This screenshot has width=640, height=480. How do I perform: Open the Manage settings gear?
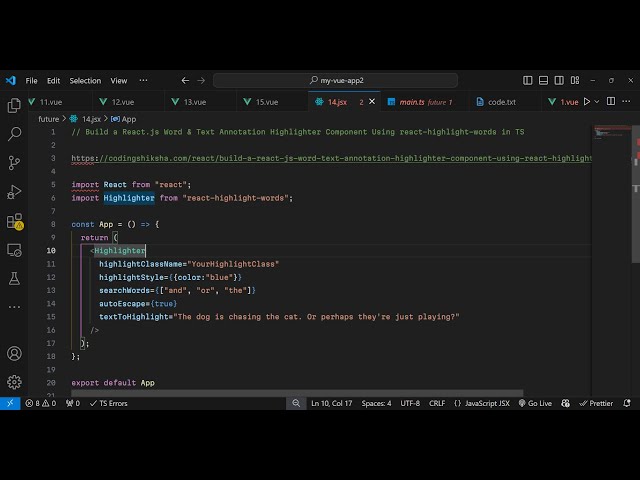coord(14,381)
